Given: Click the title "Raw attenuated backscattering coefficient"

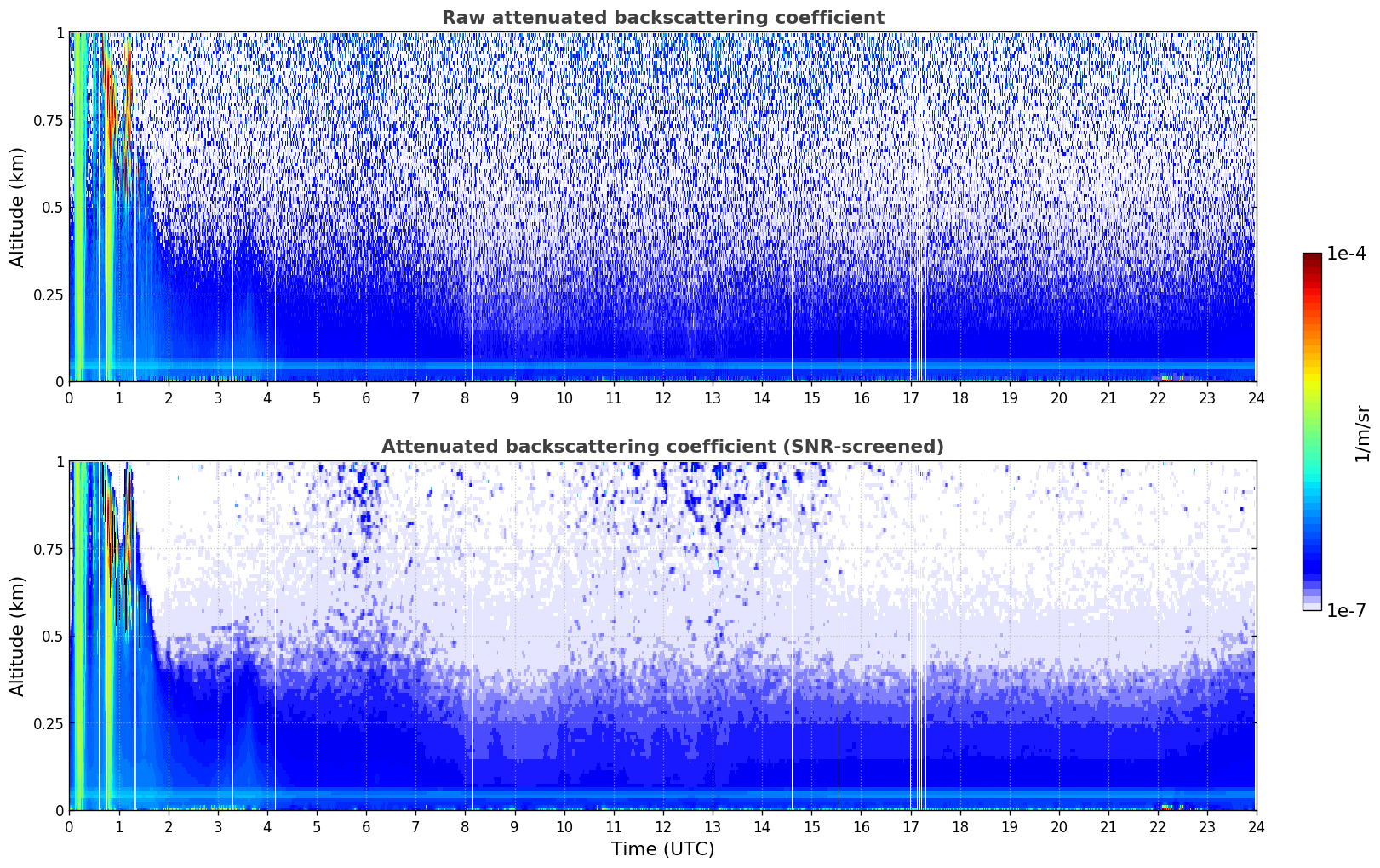Looking at the screenshot, I should (x=662, y=18).
